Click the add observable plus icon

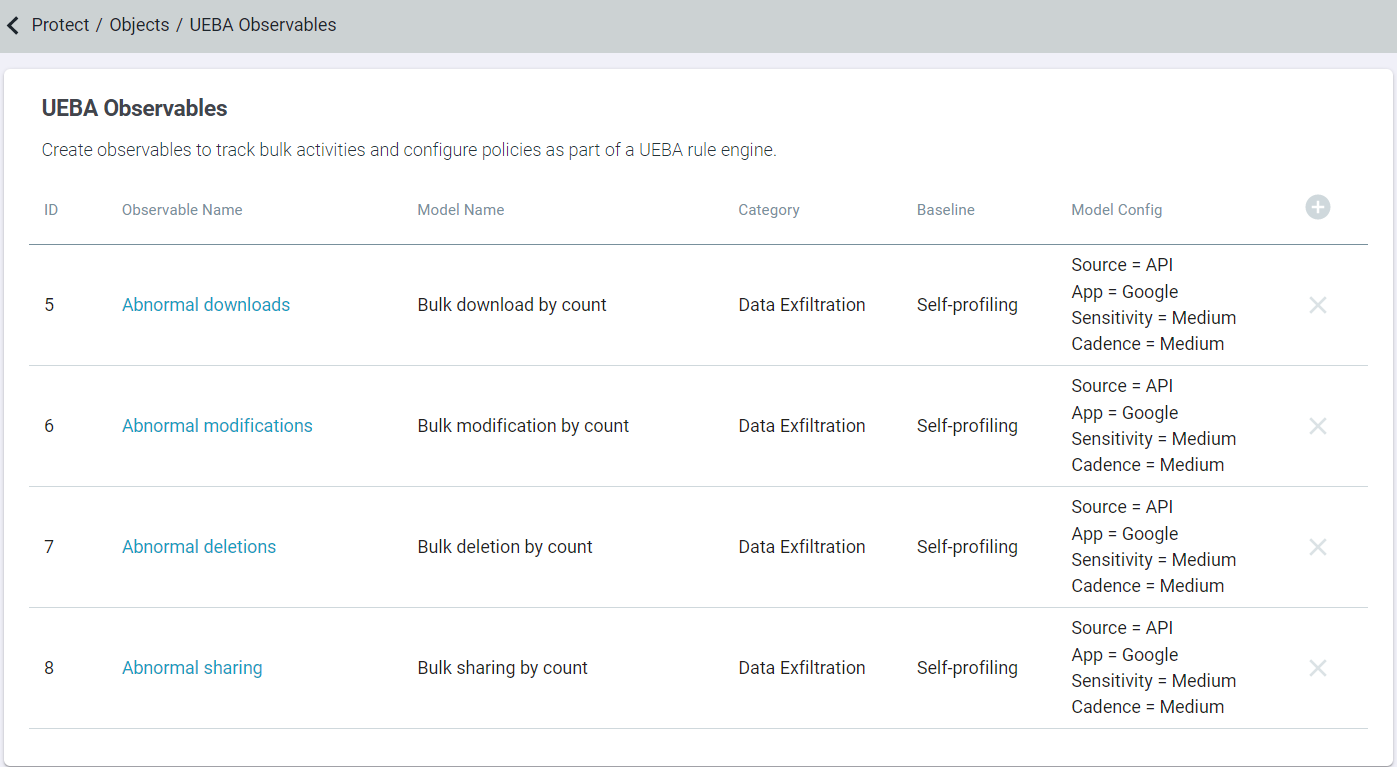click(x=1317, y=208)
